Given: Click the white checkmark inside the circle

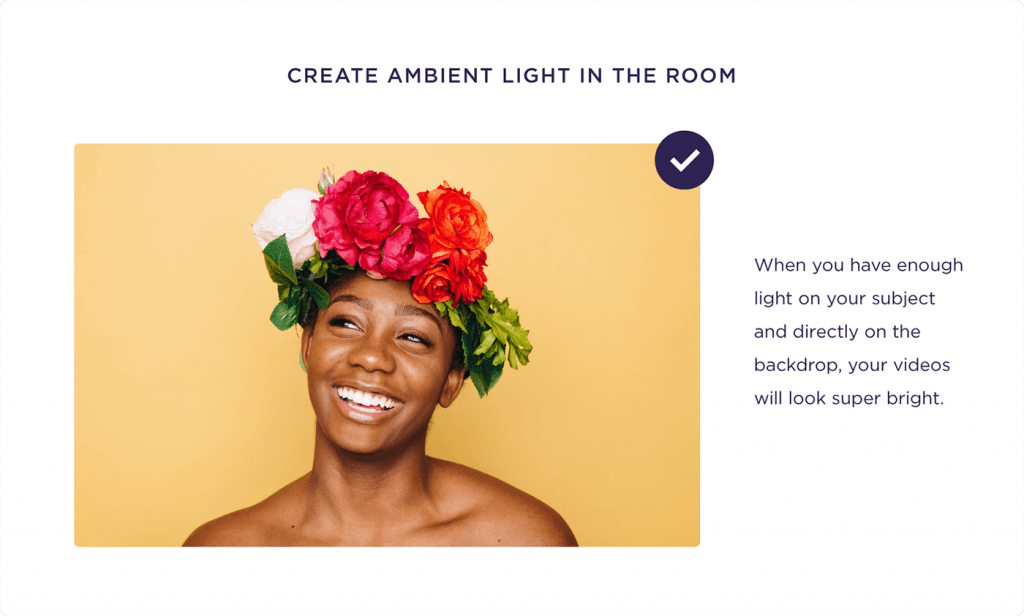Looking at the screenshot, I should pyautogui.click(x=684, y=160).
